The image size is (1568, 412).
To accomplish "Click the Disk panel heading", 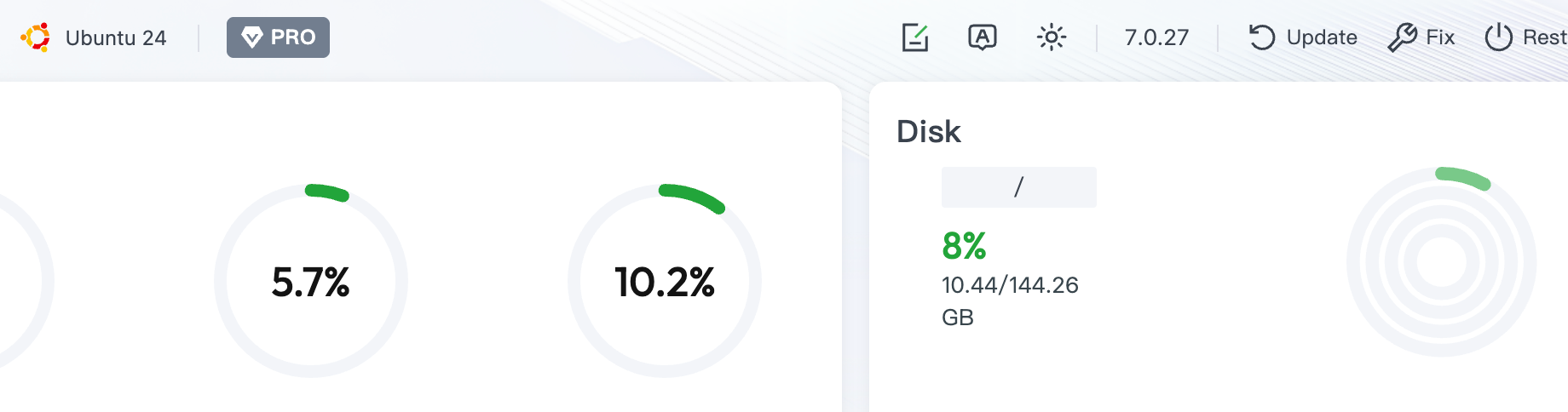I will pos(929,132).
